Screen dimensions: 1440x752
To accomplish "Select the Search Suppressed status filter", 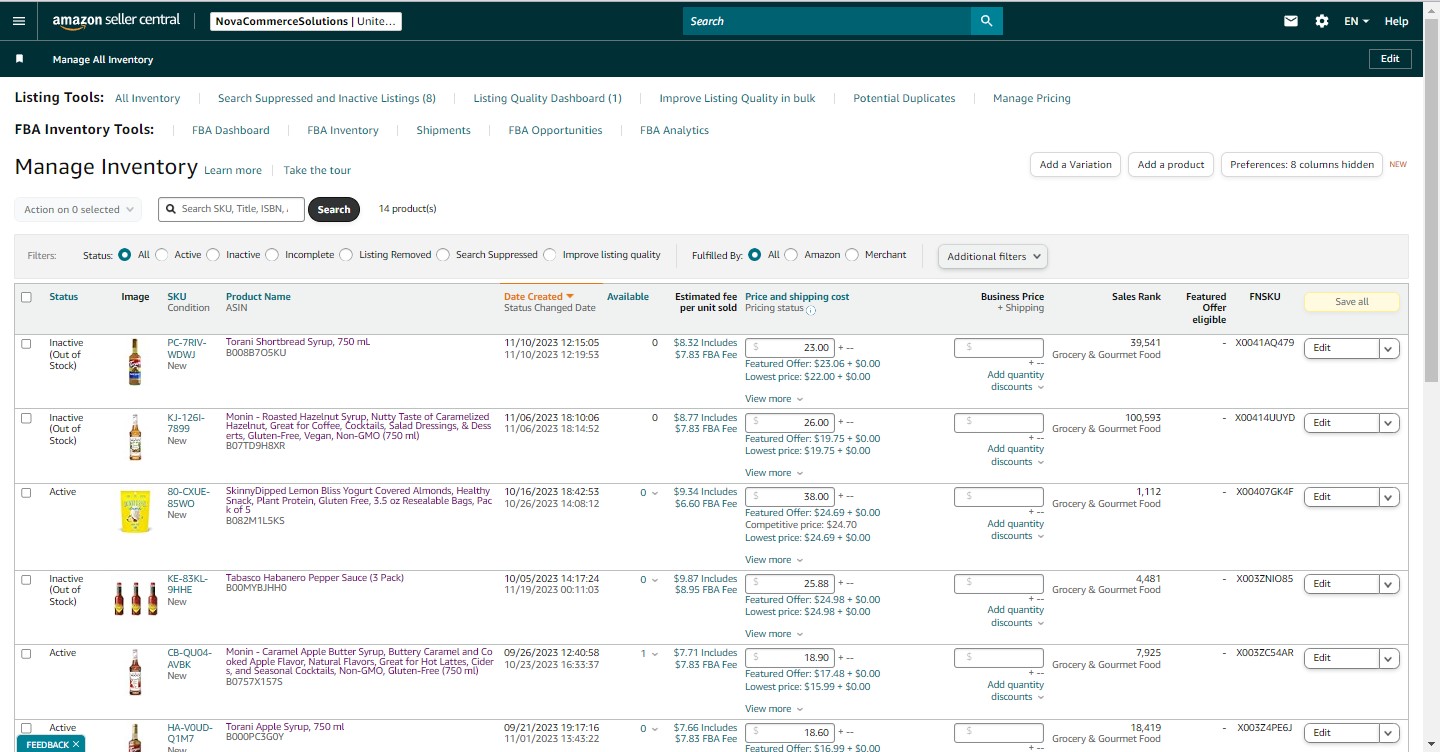I will (443, 255).
